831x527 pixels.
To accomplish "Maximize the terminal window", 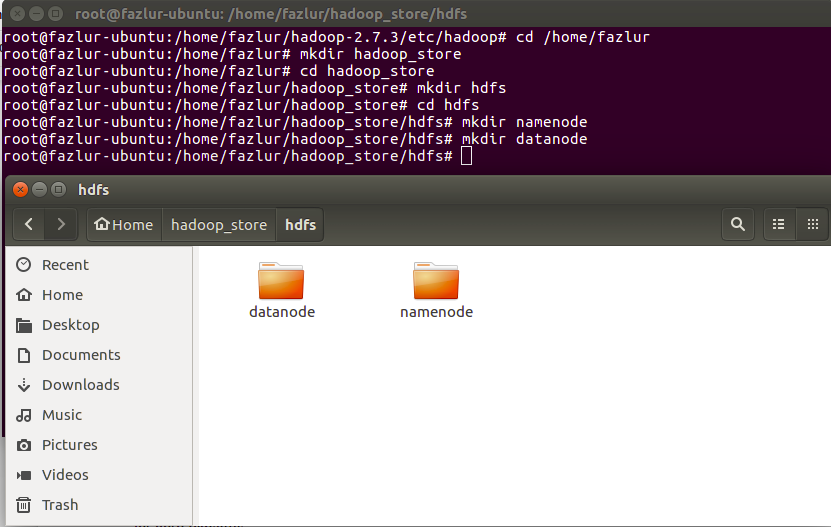I will point(55,13).
